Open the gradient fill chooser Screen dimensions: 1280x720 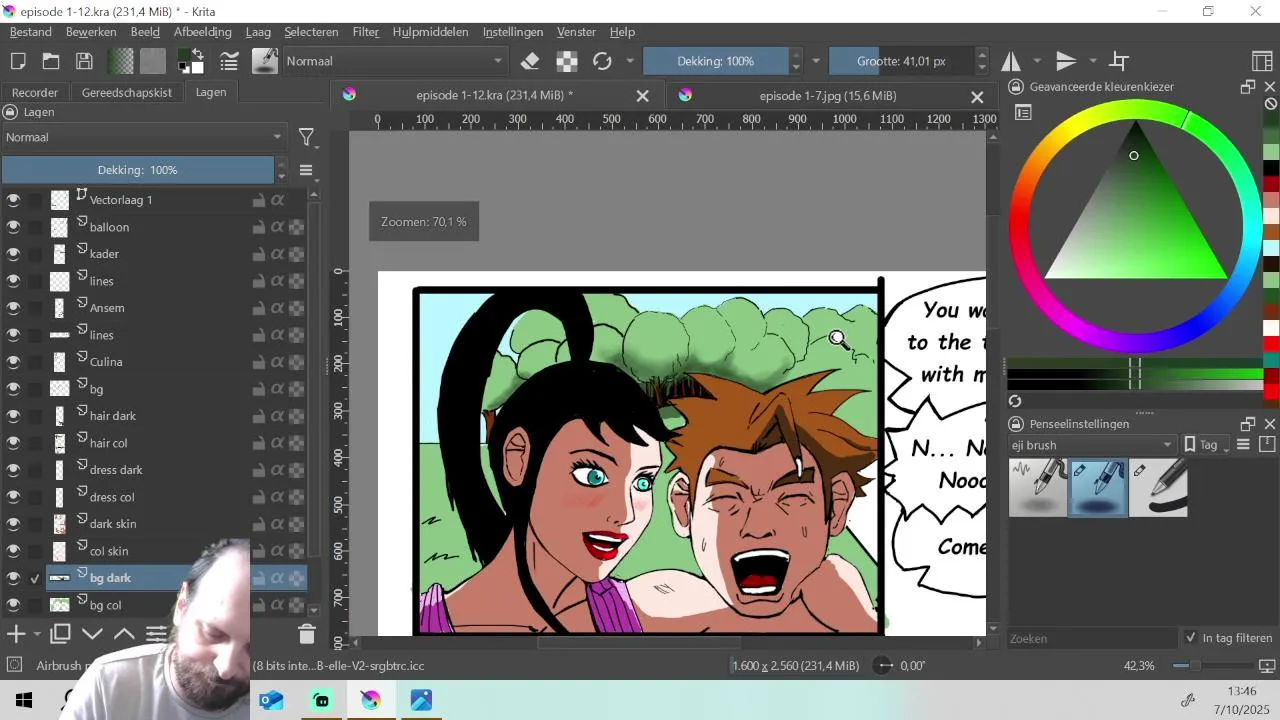[x=121, y=61]
